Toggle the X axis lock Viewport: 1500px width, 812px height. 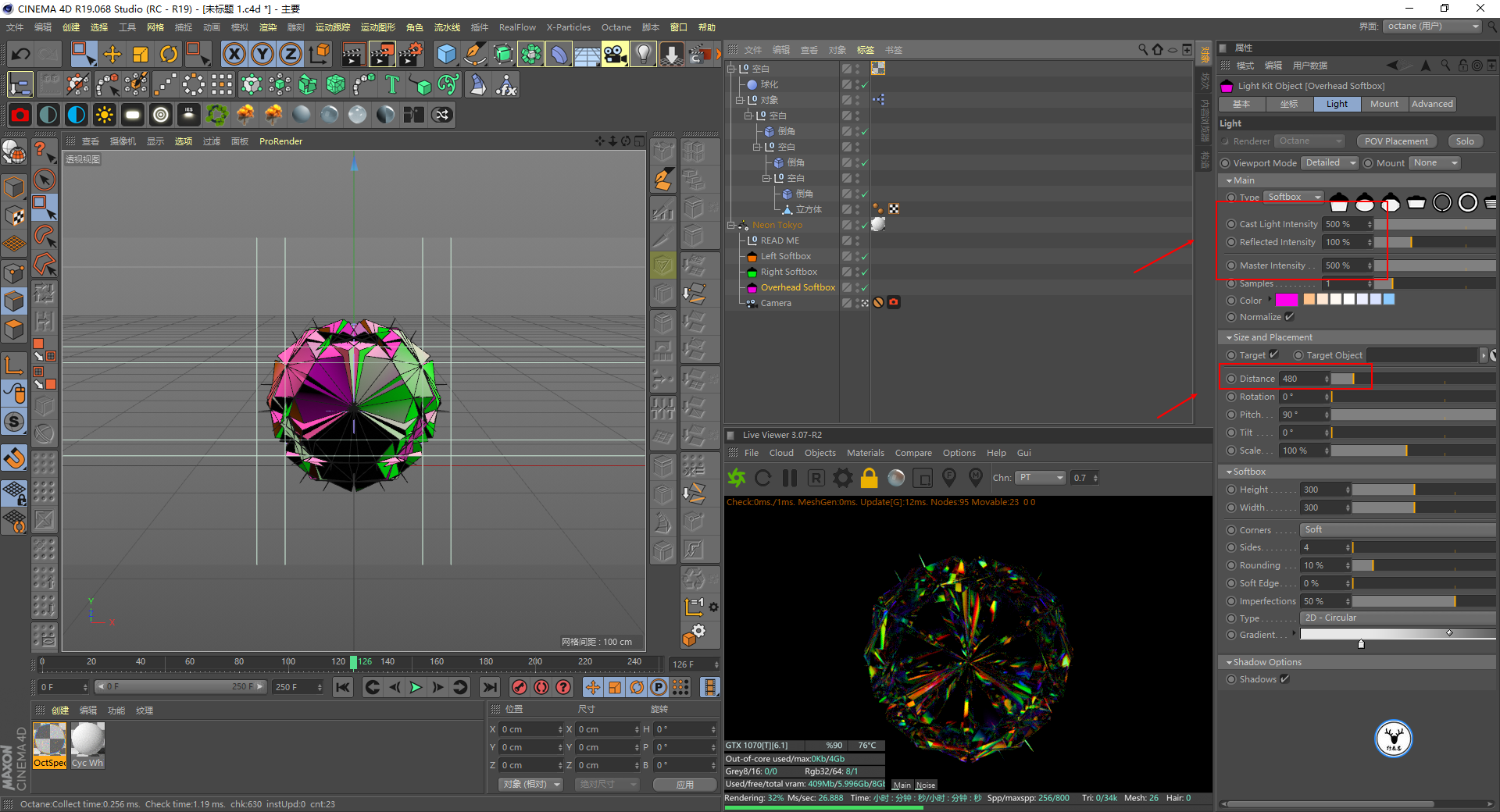click(234, 54)
